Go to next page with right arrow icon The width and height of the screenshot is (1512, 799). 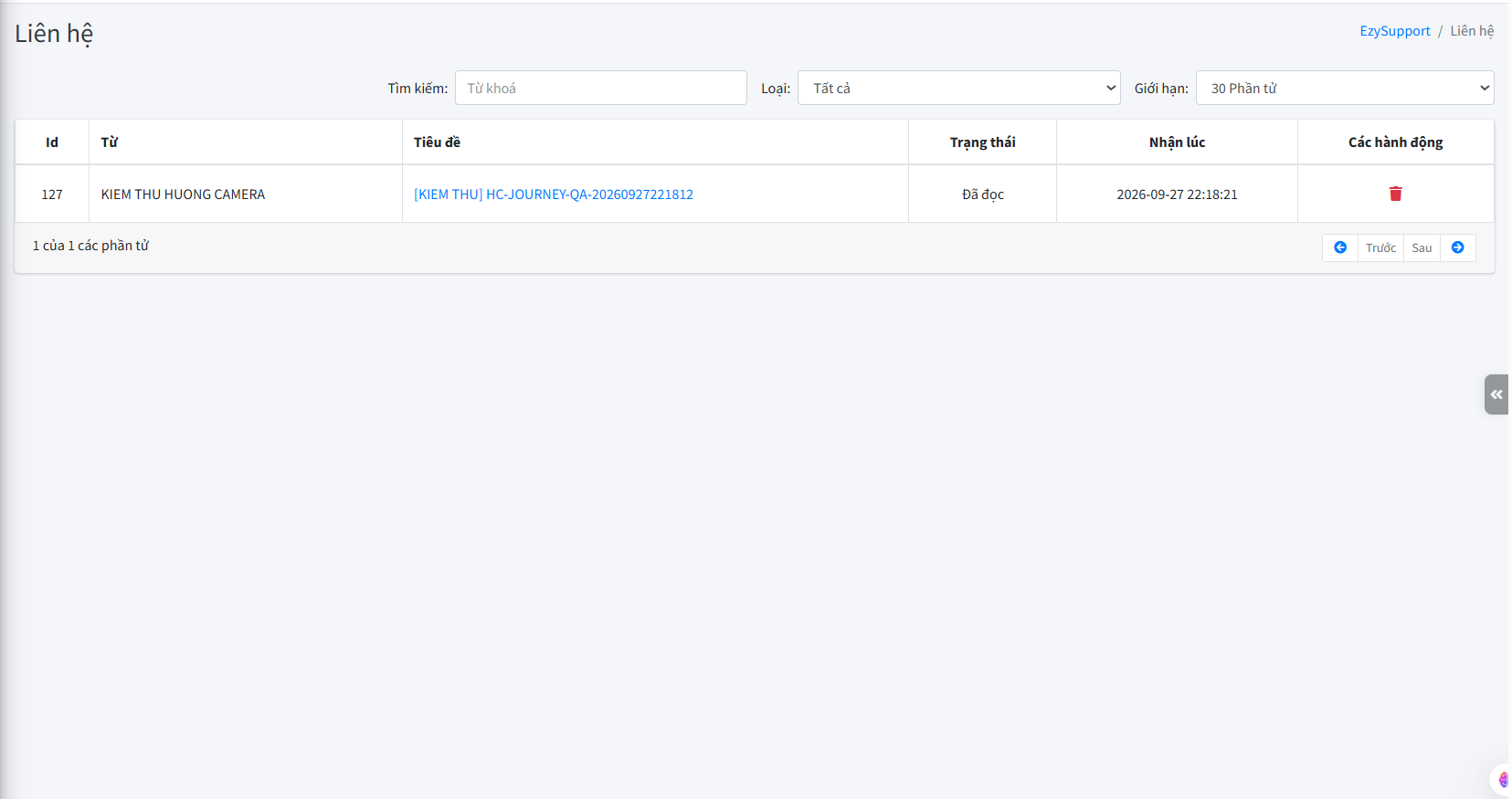point(1458,247)
